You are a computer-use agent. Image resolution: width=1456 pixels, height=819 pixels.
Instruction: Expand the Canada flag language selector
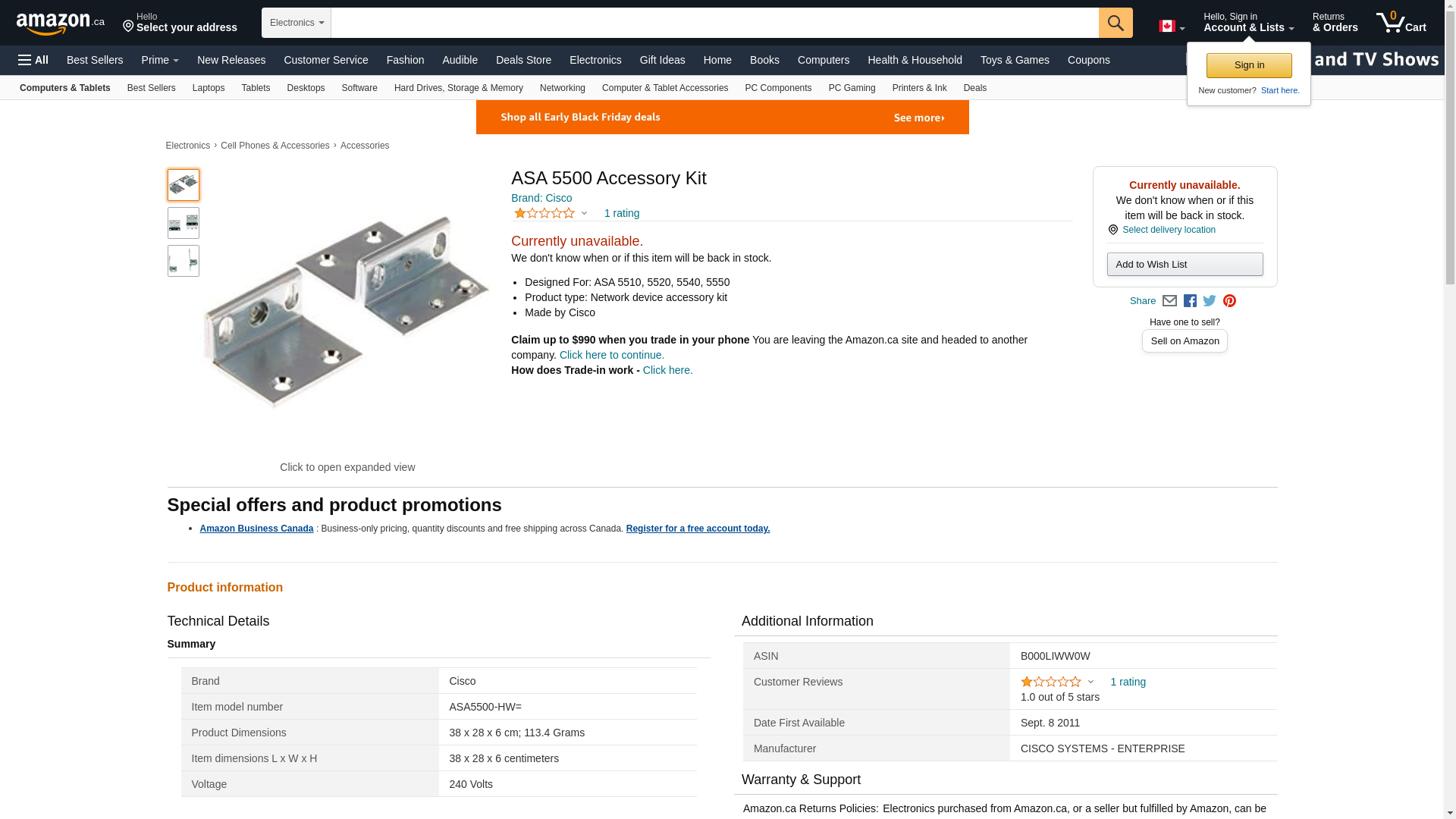1172,27
